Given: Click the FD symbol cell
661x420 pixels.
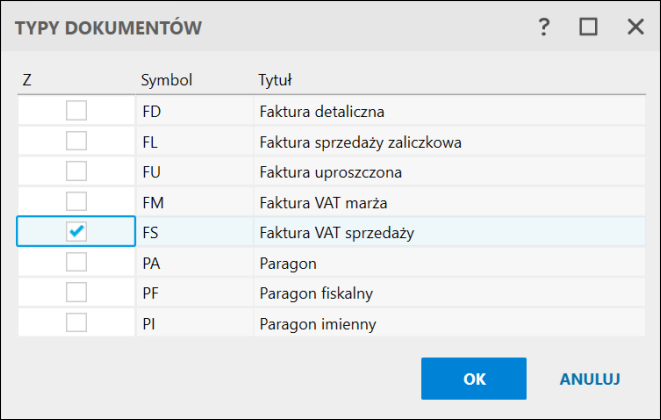Looking at the screenshot, I should coord(153,112).
